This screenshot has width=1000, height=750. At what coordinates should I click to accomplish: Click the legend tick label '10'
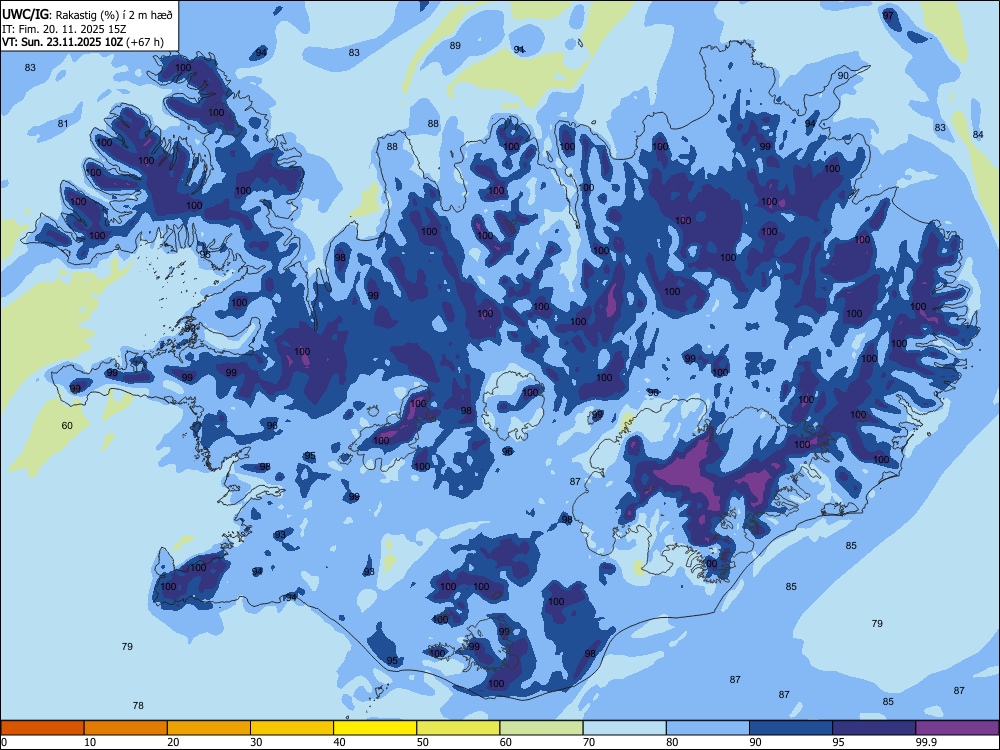click(x=90, y=742)
